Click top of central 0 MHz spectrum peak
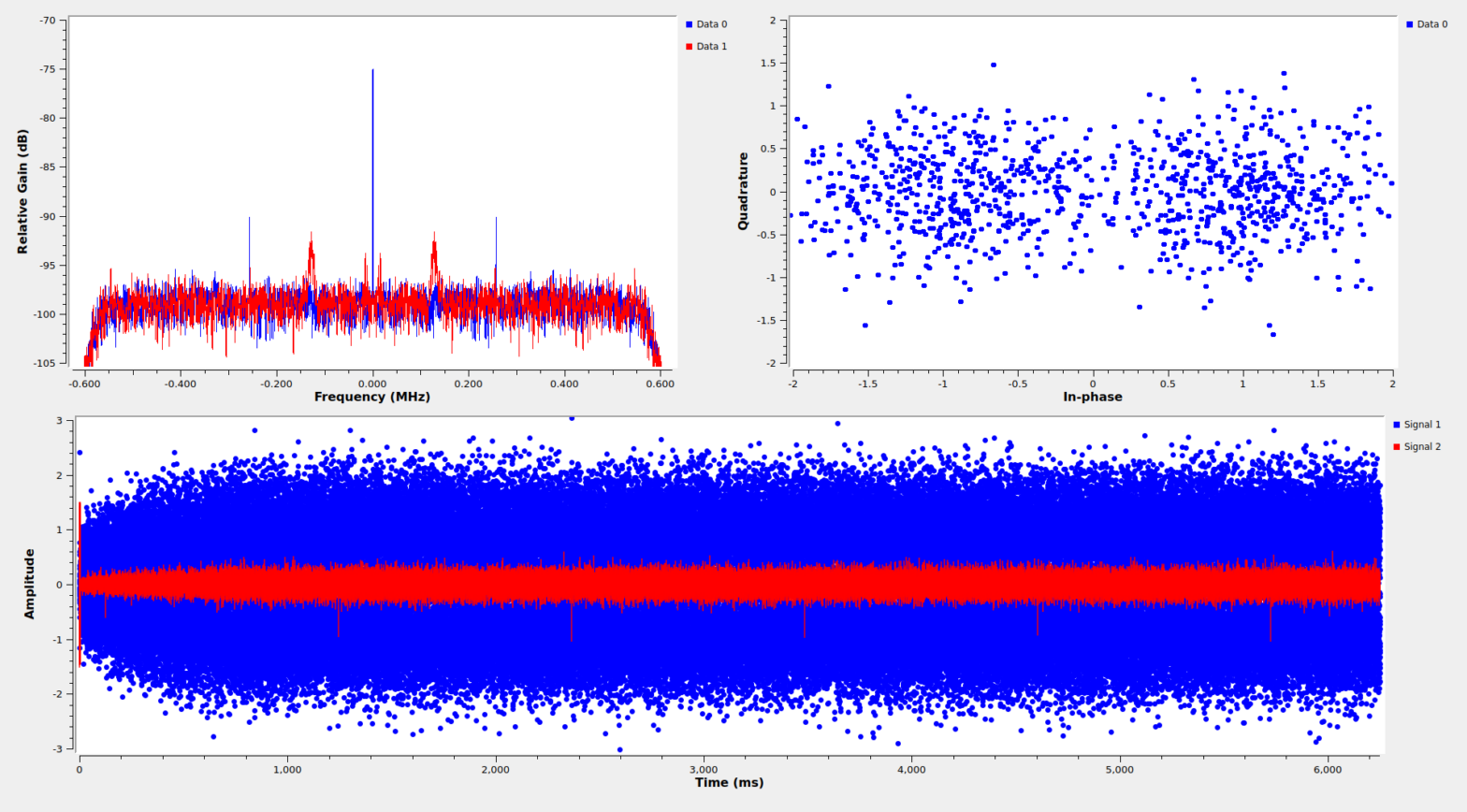 [372, 70]
